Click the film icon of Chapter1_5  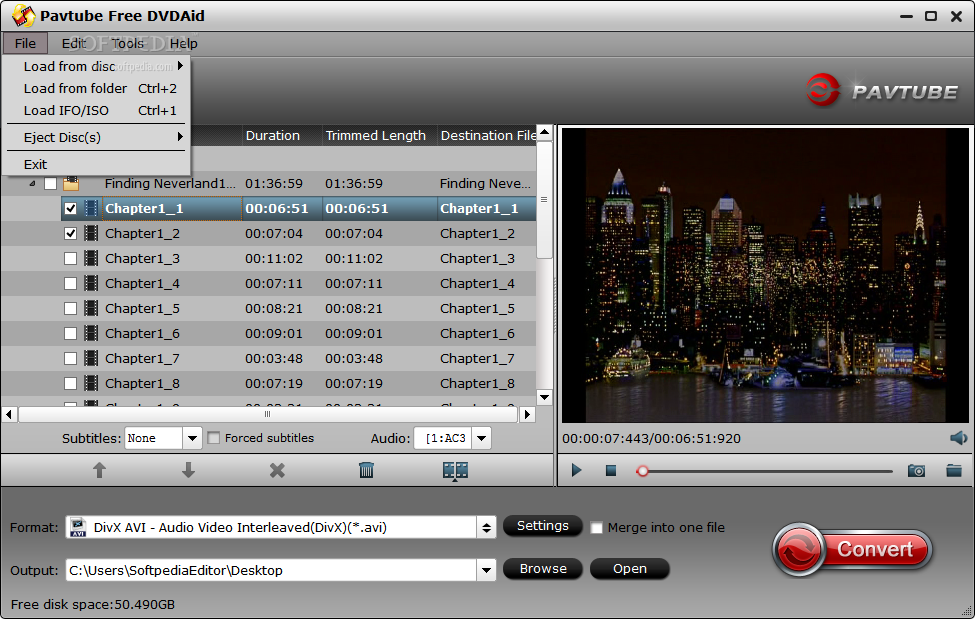point(91,308)
